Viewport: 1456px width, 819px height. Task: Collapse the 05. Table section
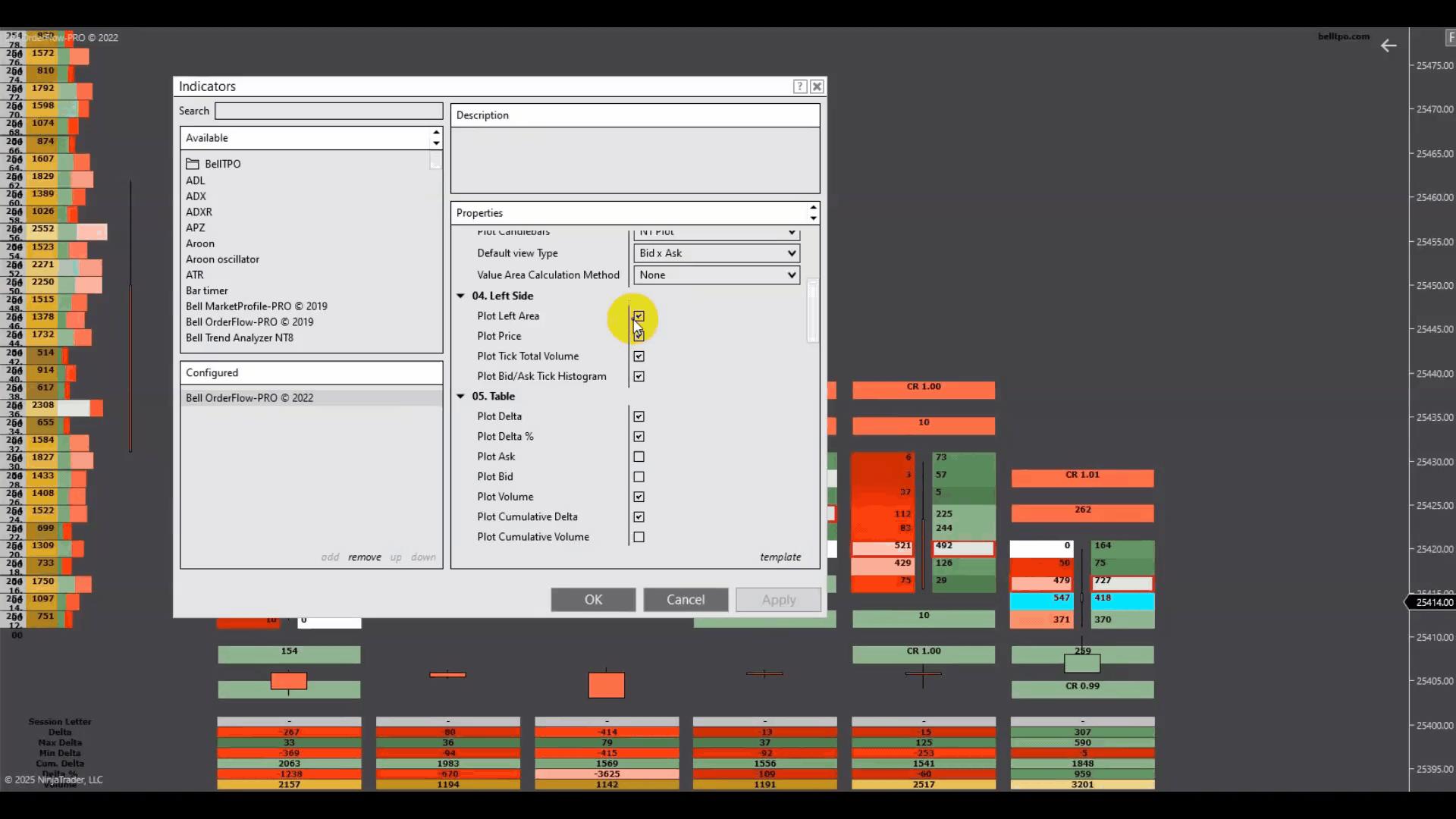460,396
